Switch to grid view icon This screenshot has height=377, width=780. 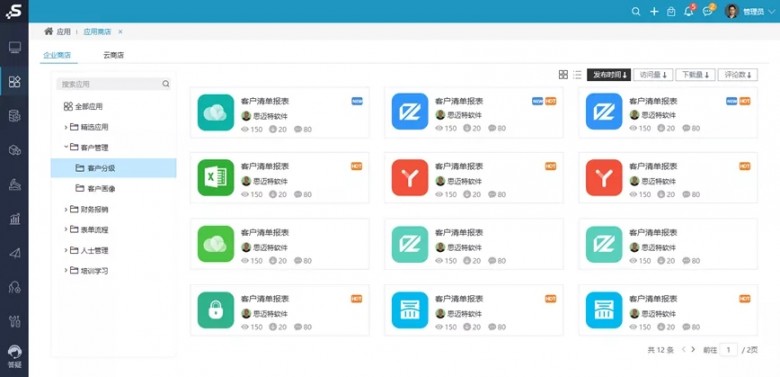coord(563,75)
